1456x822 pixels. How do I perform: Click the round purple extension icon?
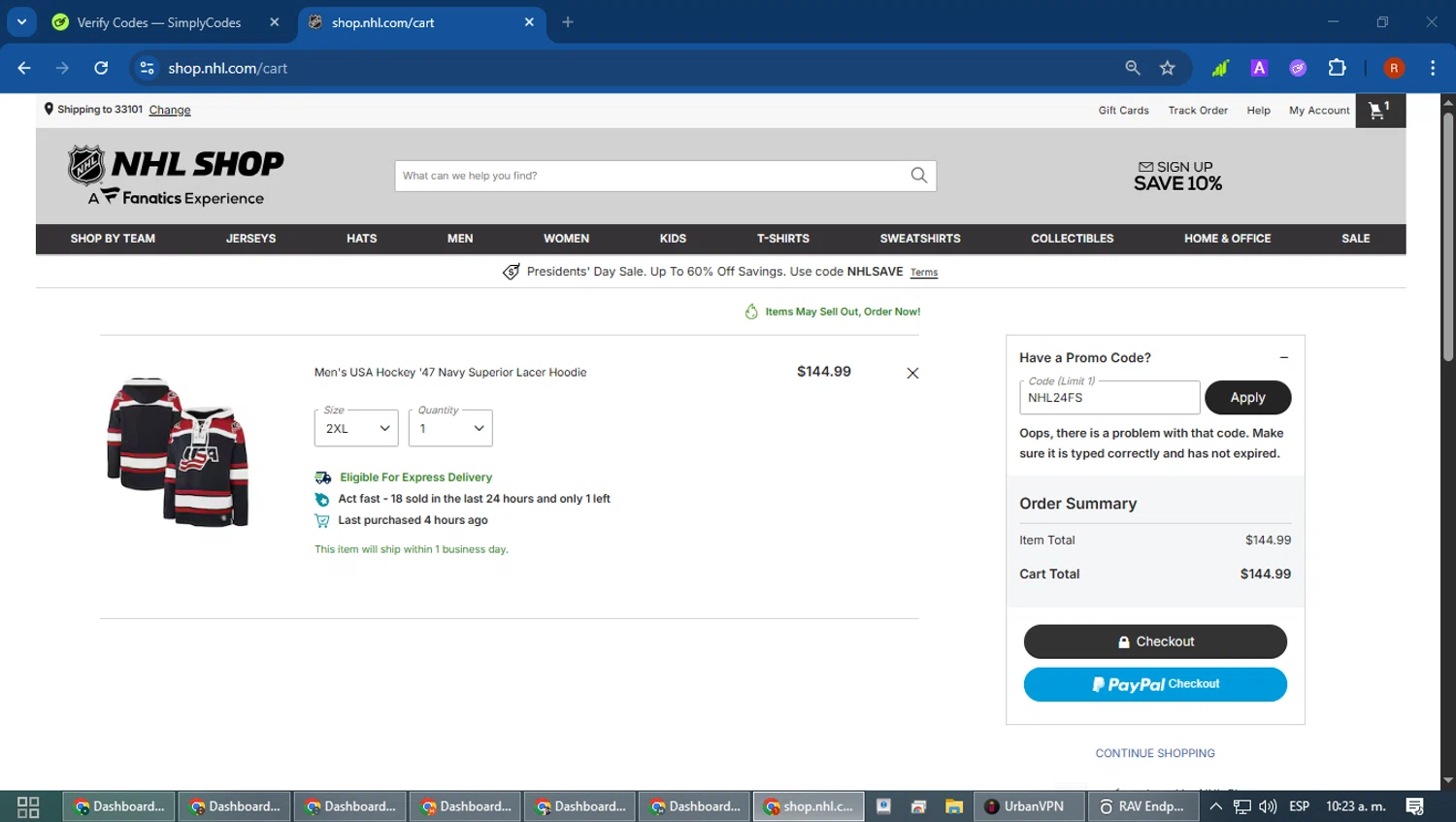click(1298, 68)
